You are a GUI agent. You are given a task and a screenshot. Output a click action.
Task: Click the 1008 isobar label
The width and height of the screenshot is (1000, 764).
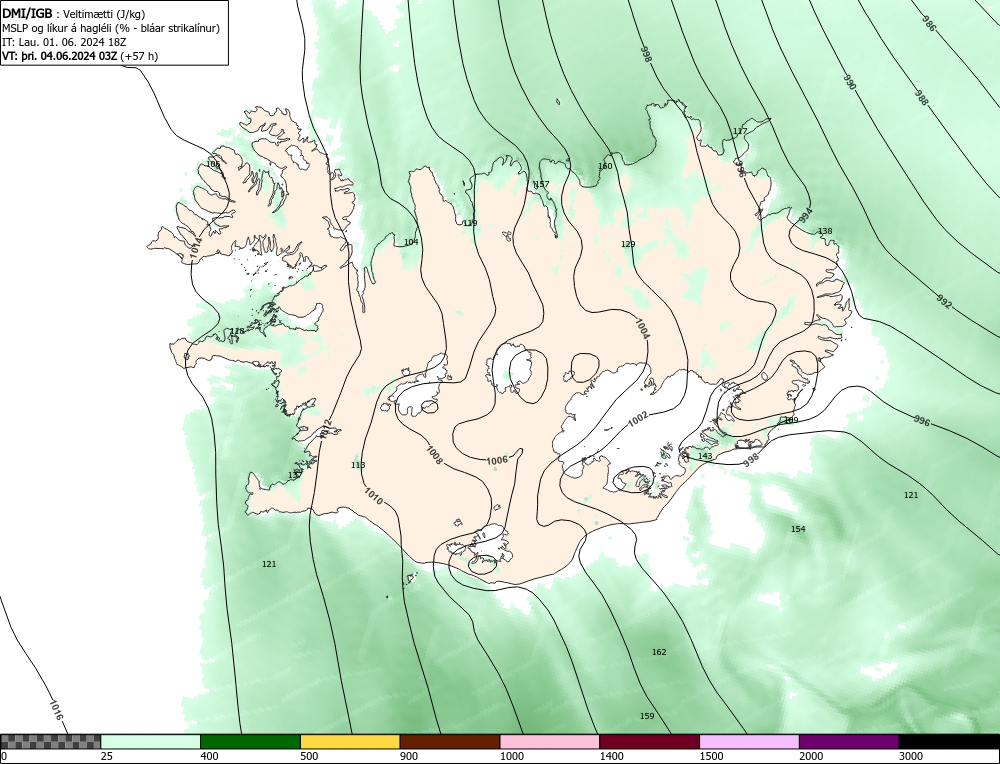click(434, 455)
